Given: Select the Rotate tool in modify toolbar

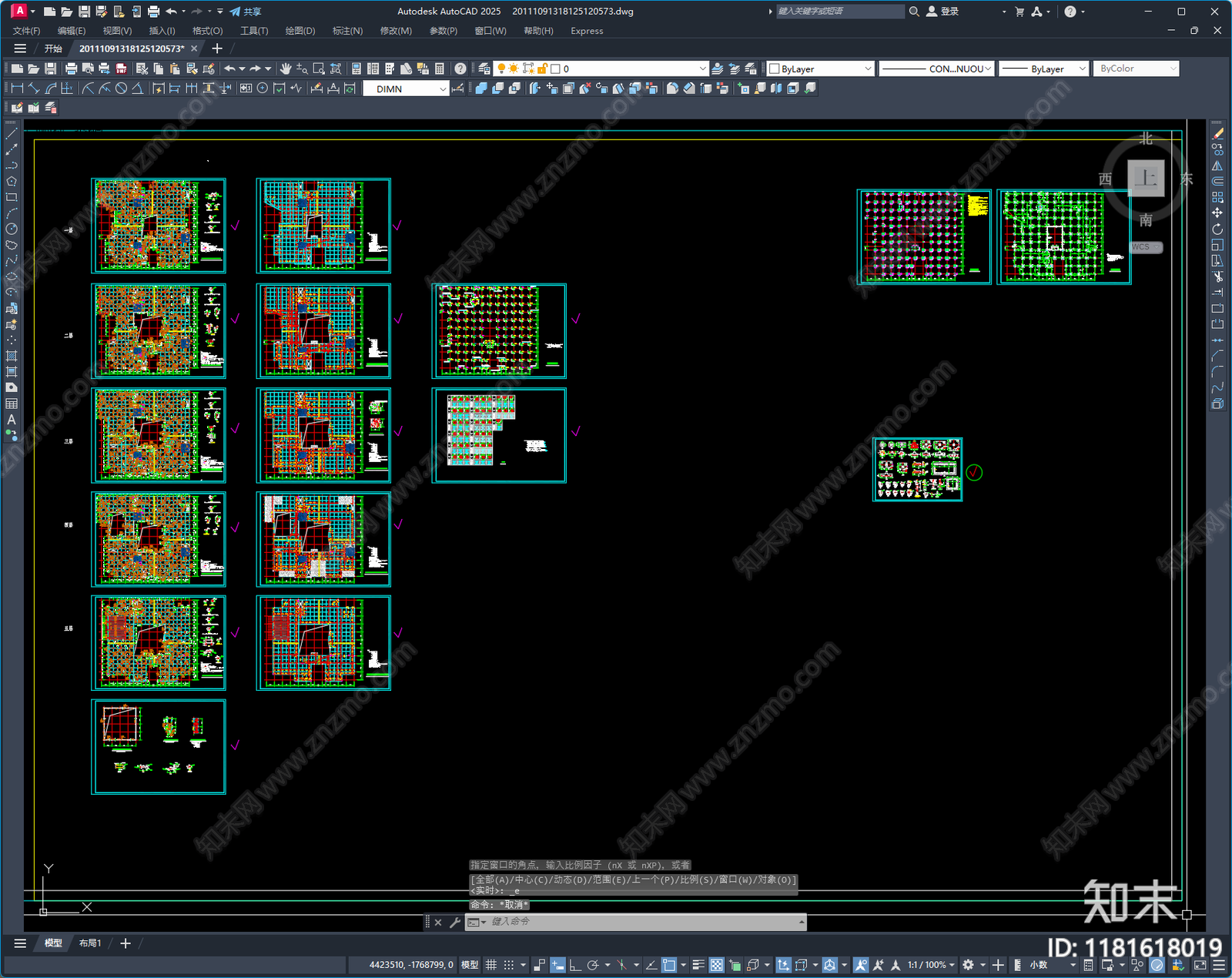Looking at the screenshot, I should [x=1217, y=229].
